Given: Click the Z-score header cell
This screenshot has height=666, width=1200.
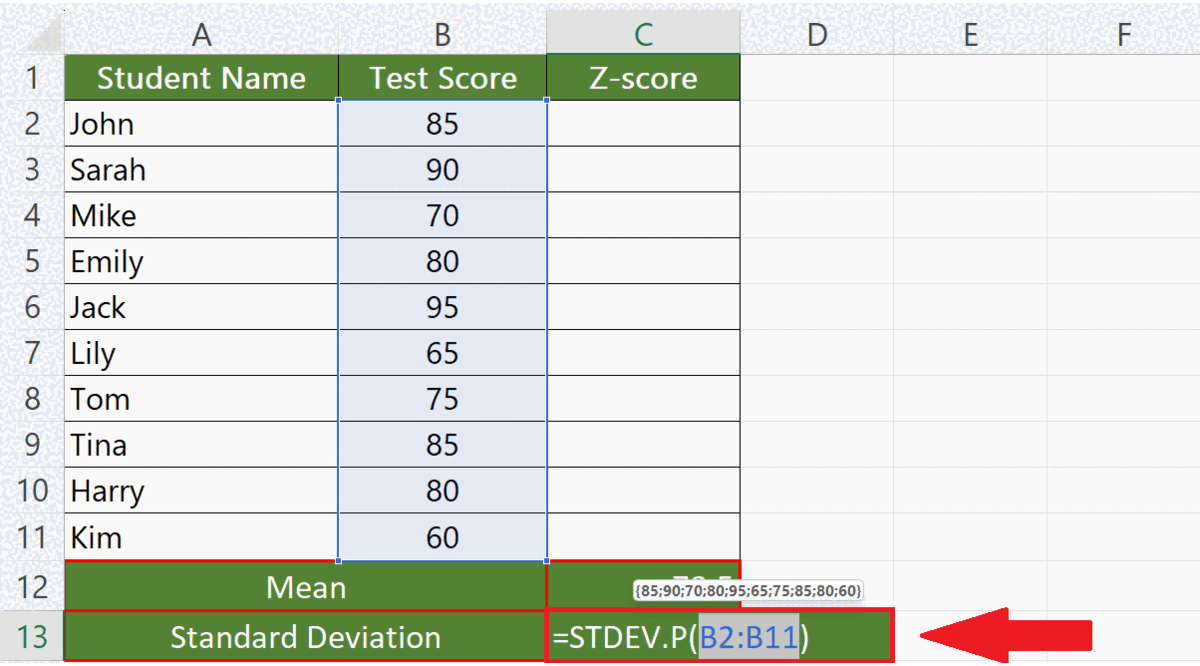Looking at the screenshot, I should 643,77.
